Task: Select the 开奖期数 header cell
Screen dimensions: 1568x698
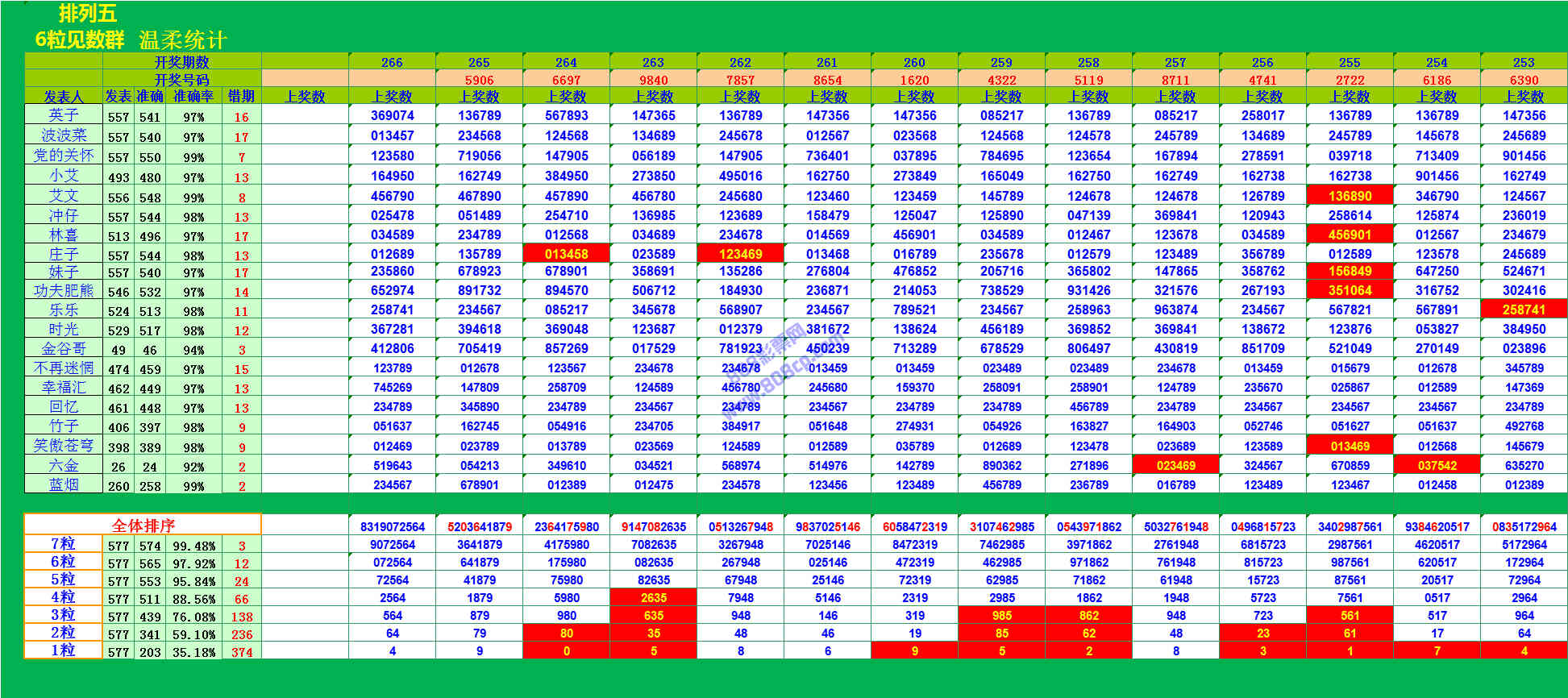Action: (182, 62)
